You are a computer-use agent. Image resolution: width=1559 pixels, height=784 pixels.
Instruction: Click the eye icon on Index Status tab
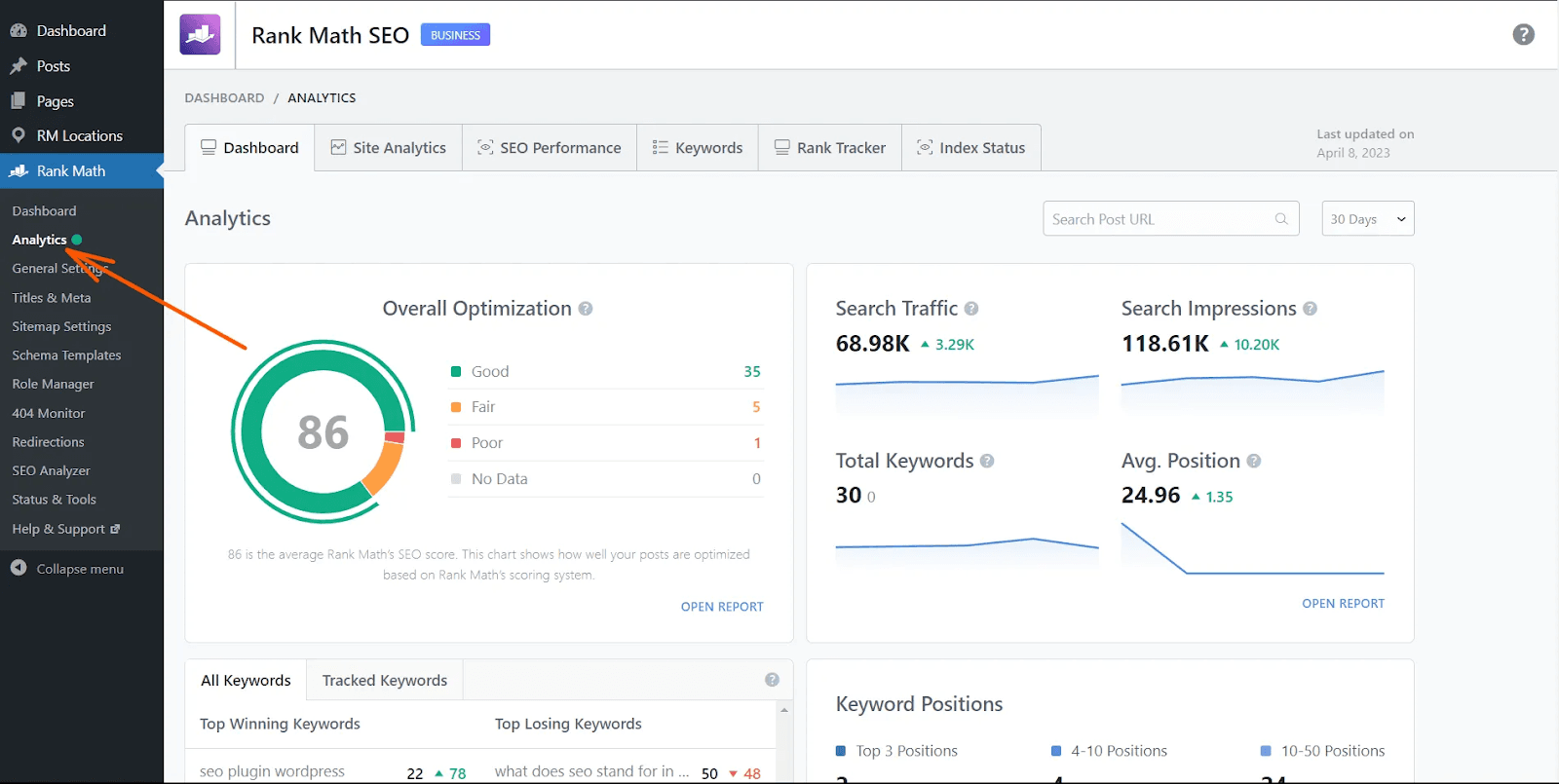[x=925, y=147]
